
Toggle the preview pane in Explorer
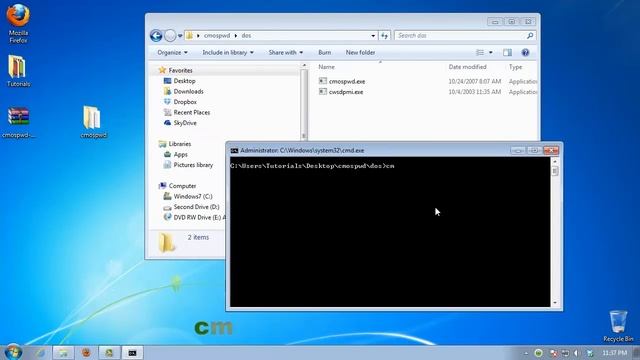point(507,53)
